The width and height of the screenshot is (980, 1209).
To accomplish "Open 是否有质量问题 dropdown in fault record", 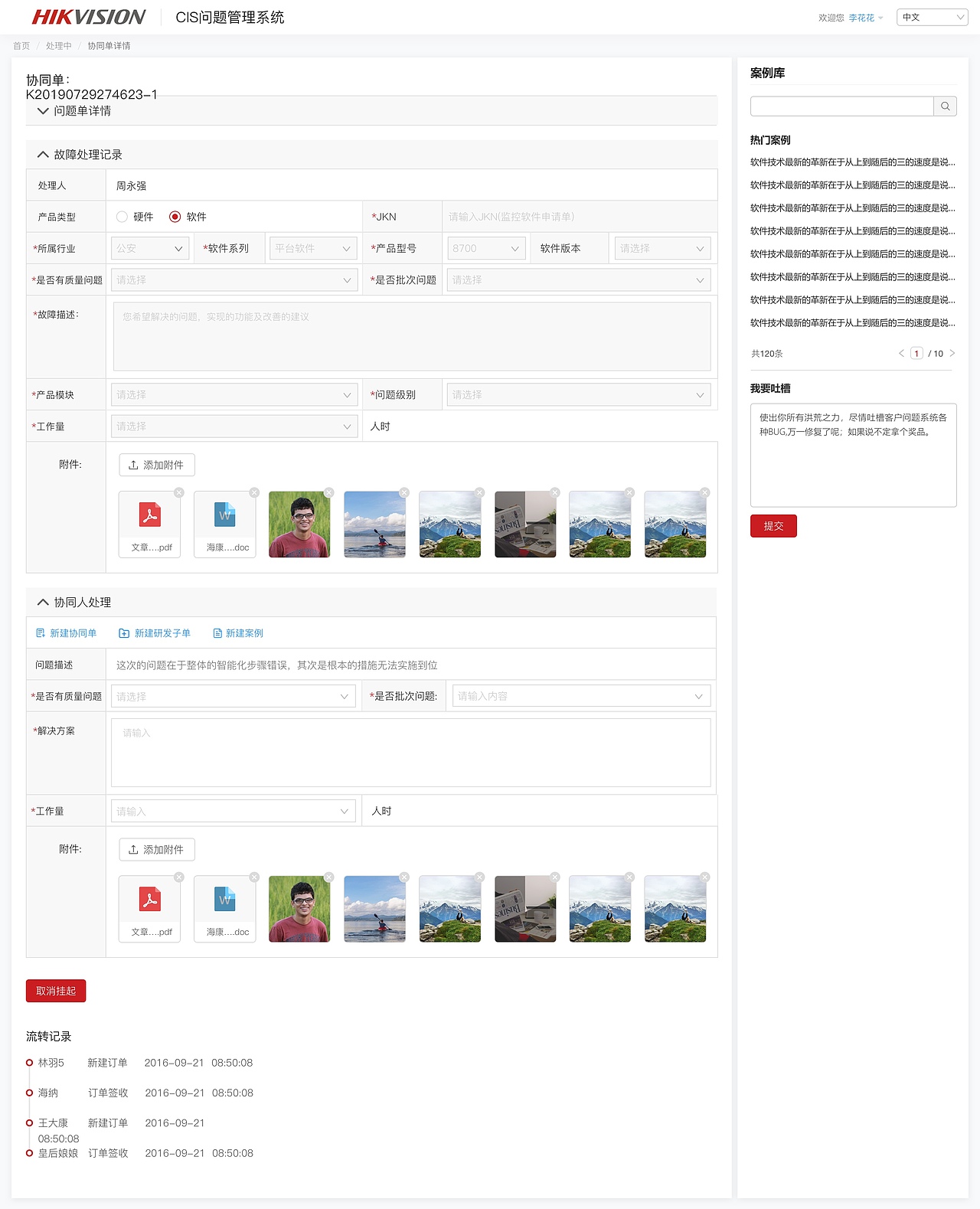I will pyautogui.click(x=234, y=280).
